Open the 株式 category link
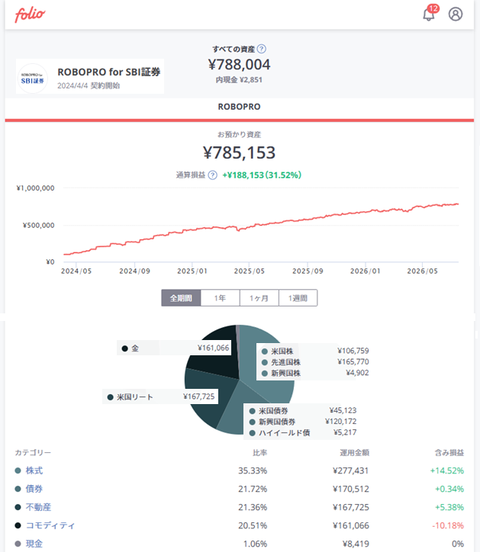The image size is (480, 552). pos(34,470)
